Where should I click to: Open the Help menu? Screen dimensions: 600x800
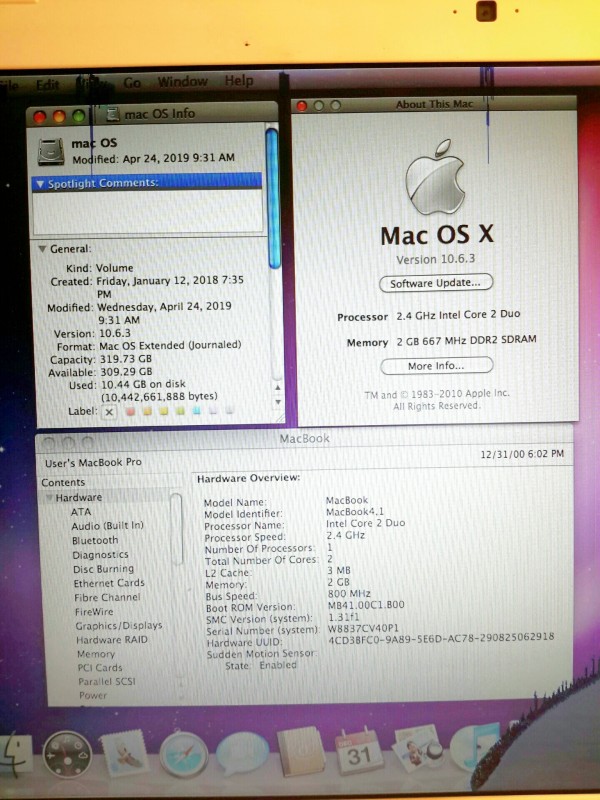(x=239, y=80)
